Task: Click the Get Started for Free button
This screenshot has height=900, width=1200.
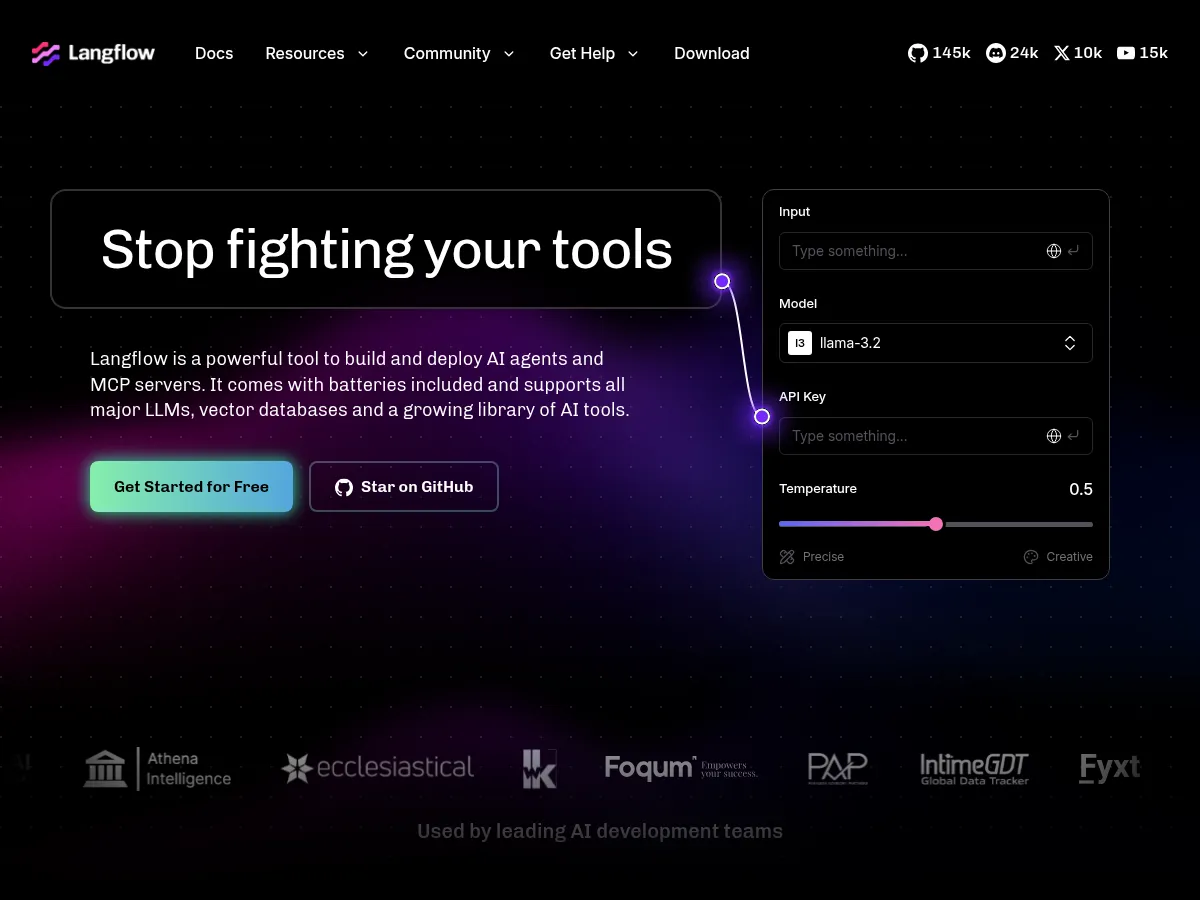Action: [x=190, y=487]
